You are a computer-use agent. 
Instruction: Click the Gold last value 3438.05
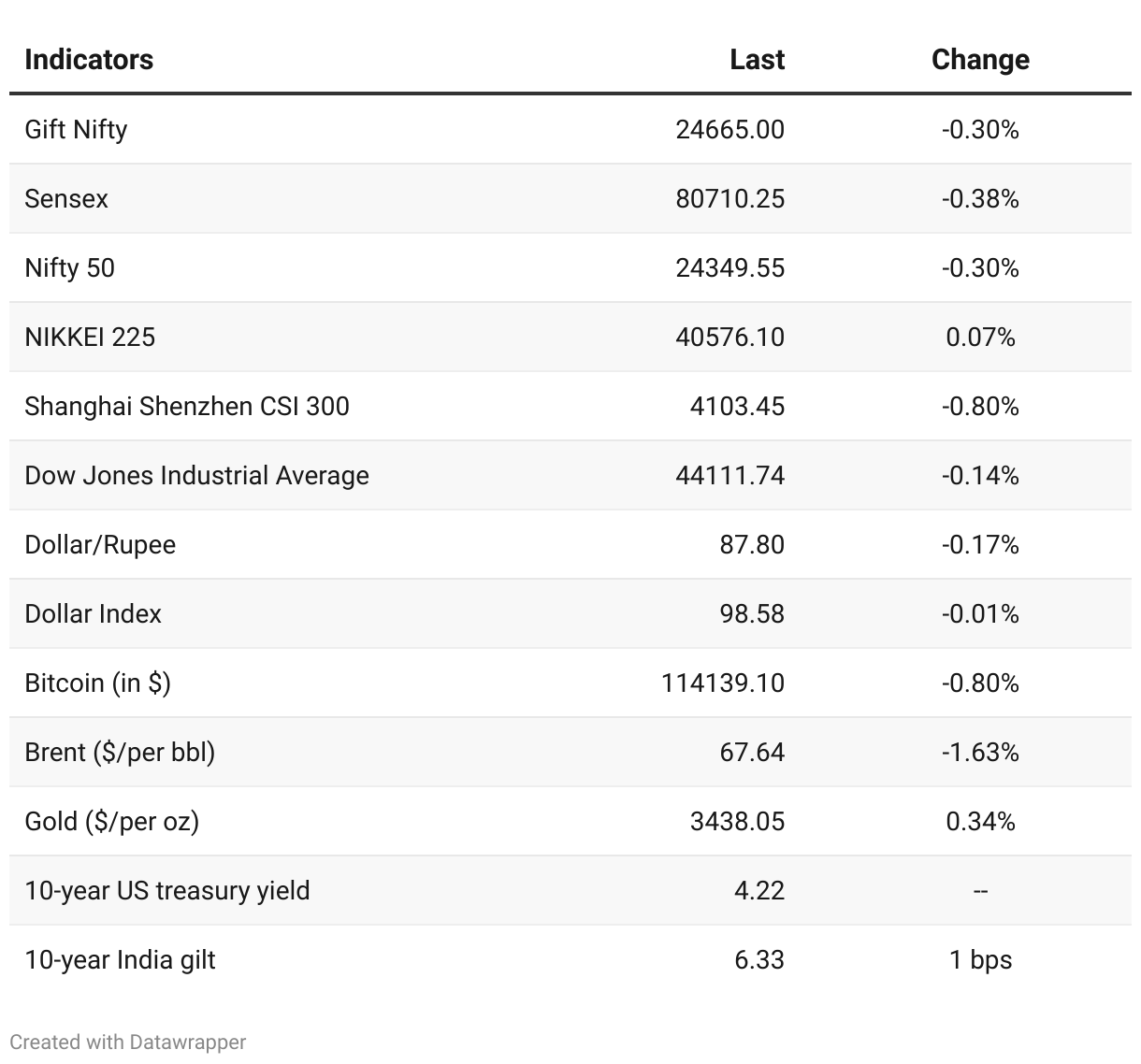click(x=737, y=821)
